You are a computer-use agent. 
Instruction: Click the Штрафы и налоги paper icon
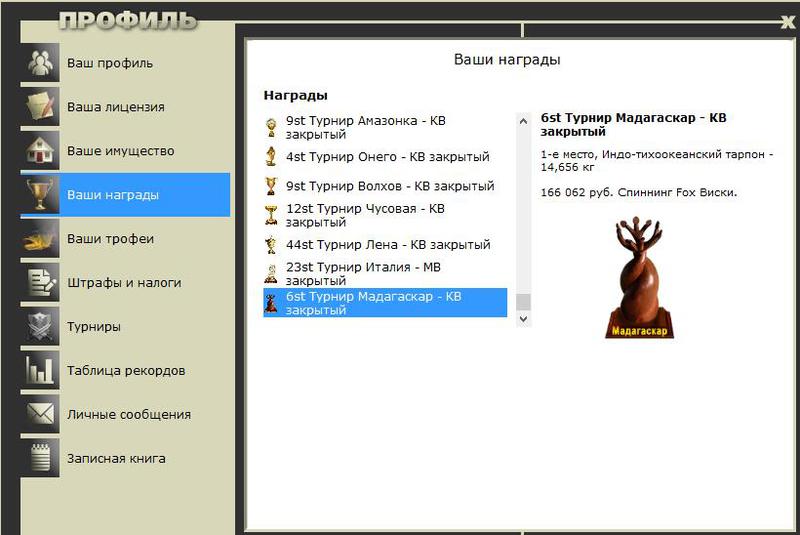[40, 282]
